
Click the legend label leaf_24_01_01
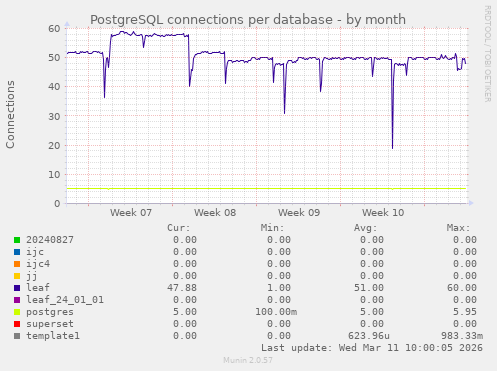pos(65,300)
